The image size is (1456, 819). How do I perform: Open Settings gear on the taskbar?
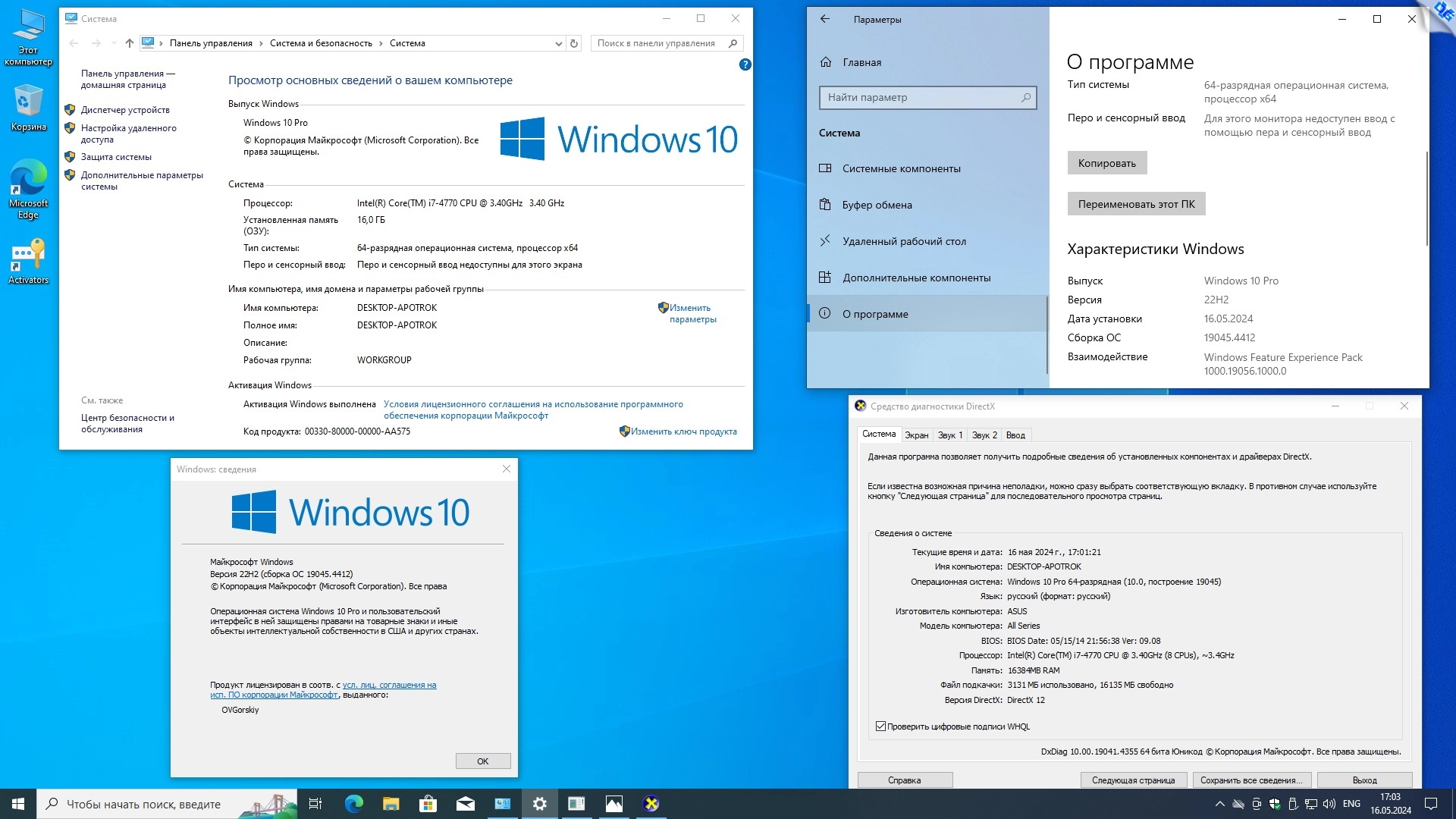[539, 804]
